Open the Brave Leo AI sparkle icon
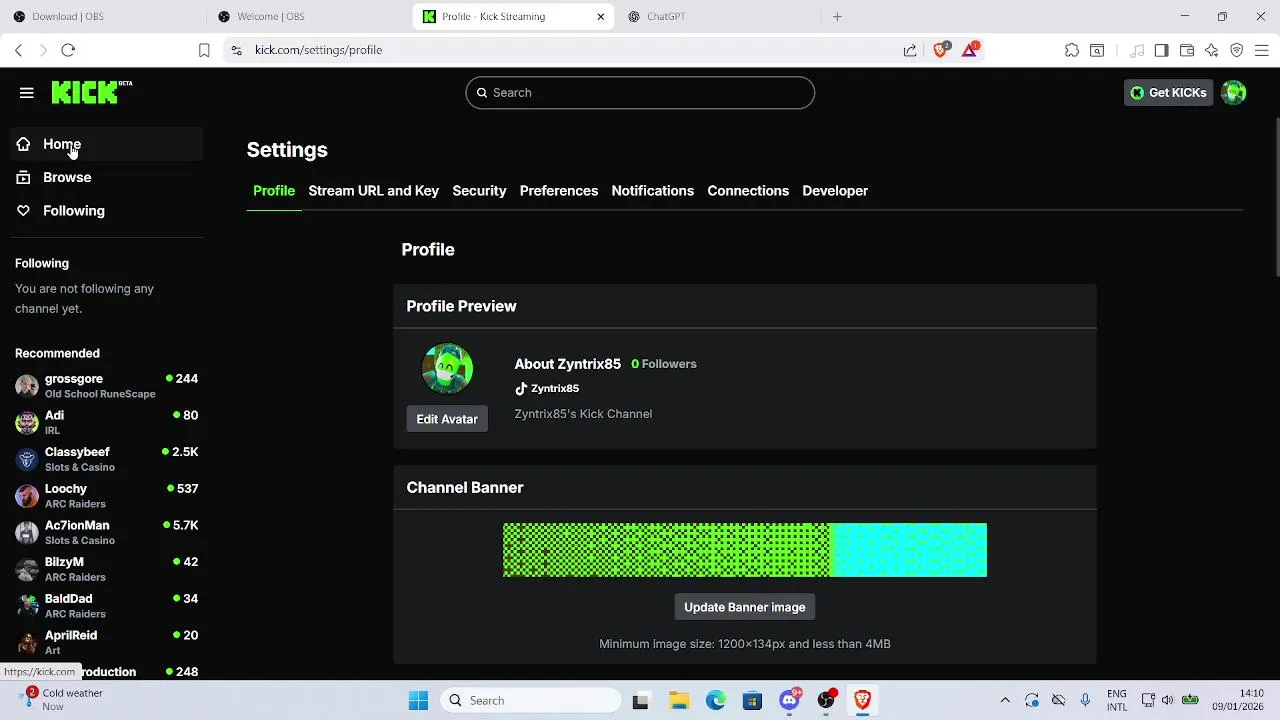1280x720 pixels. tap(1212, 50)
